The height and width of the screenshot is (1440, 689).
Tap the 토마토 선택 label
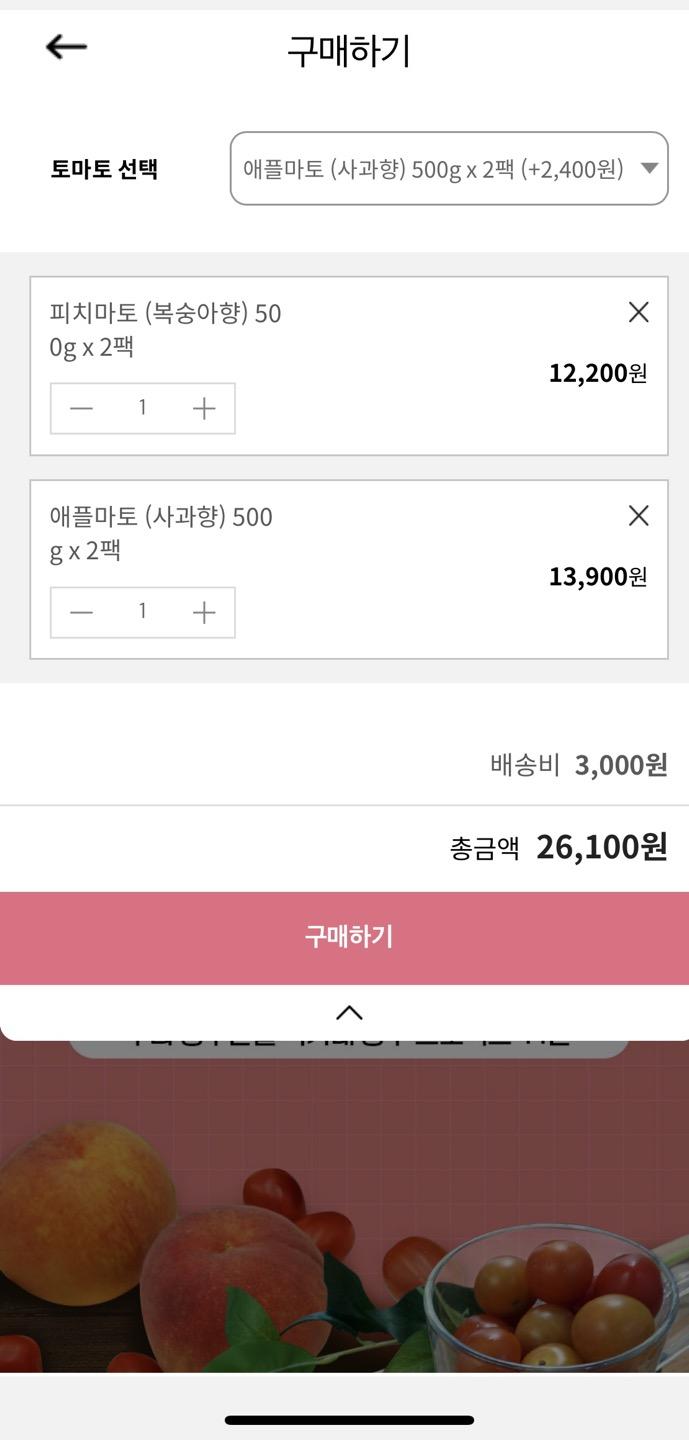[104, 169]
